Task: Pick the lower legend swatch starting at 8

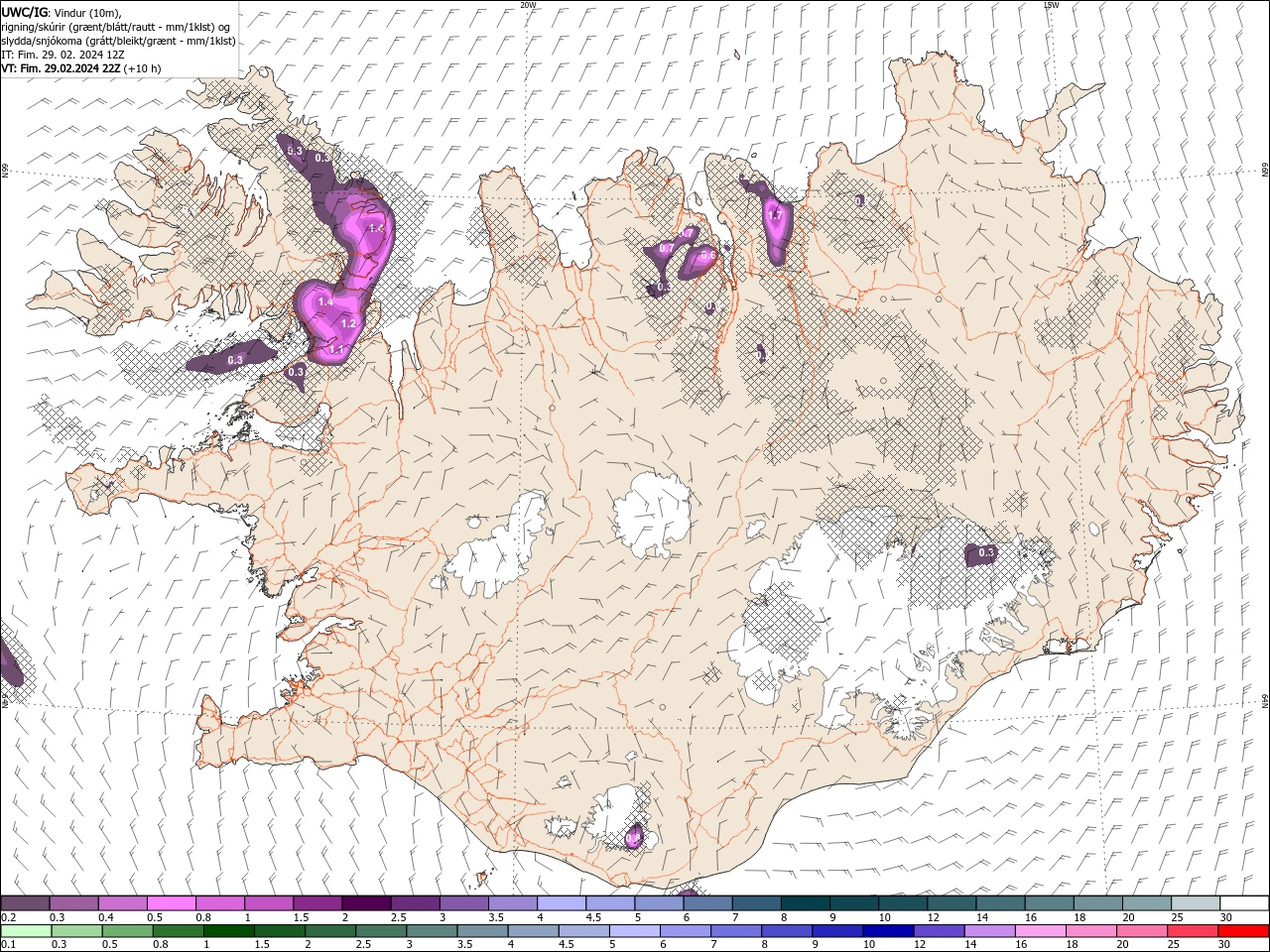Action: coord(787,931)
